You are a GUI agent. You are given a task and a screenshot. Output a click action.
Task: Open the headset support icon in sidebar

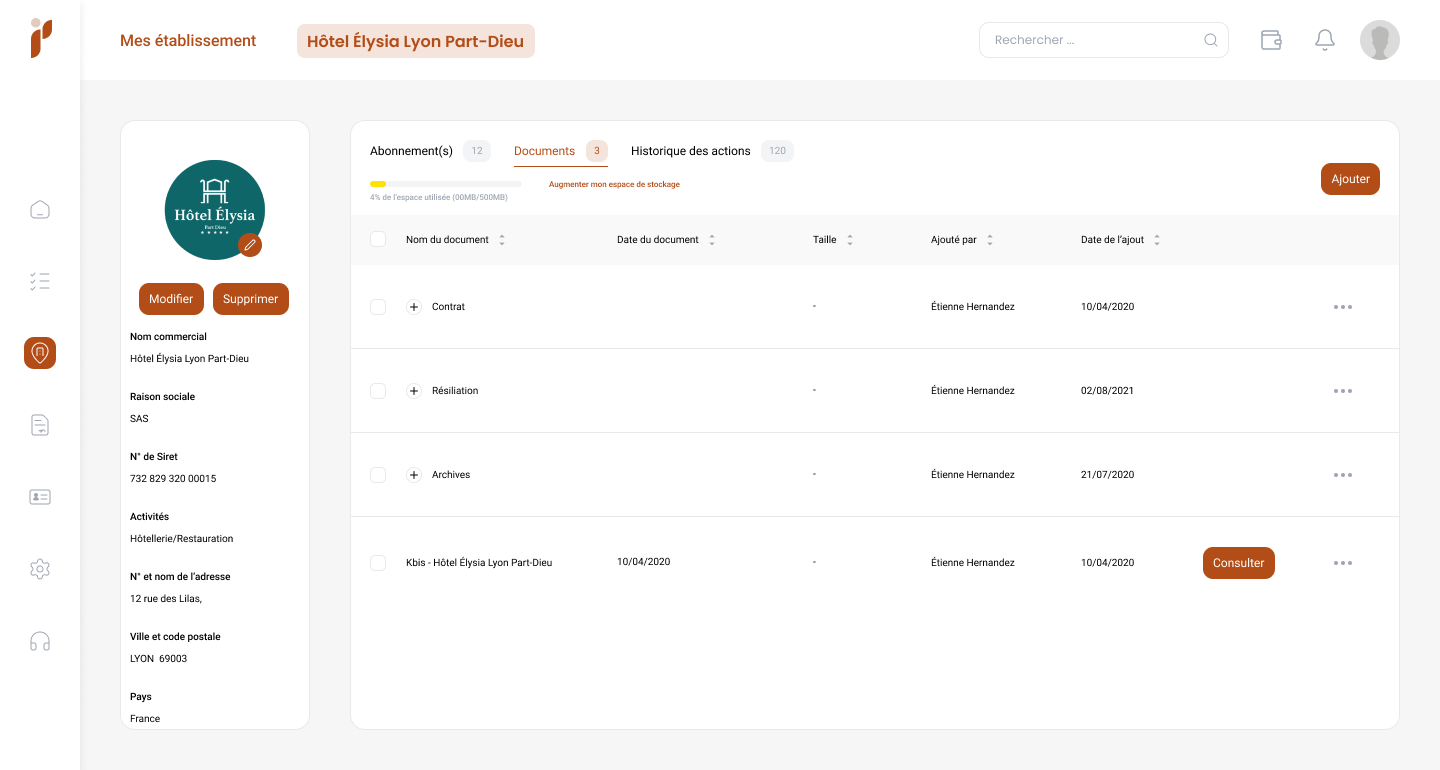pos(40,641)
